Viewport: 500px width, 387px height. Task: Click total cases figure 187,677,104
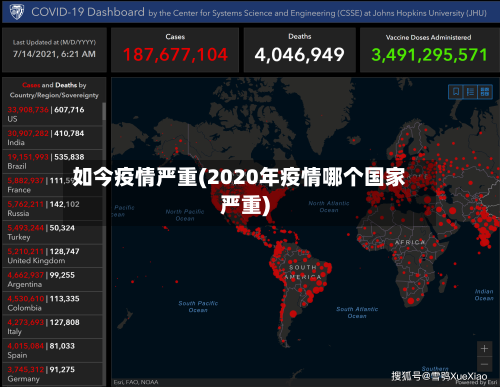(x=175, y=55)
